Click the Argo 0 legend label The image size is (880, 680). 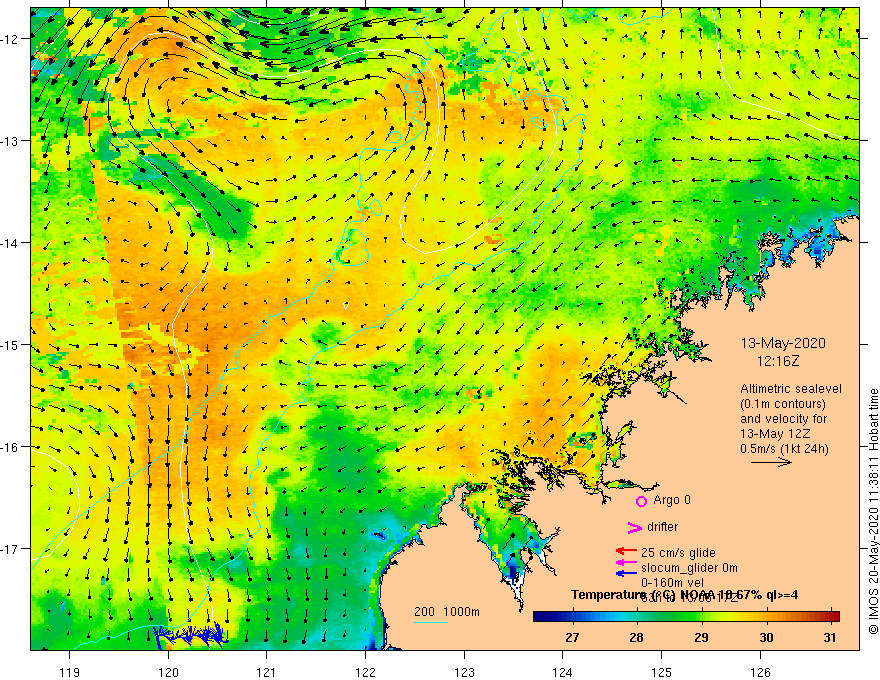(x=672, y=500)
